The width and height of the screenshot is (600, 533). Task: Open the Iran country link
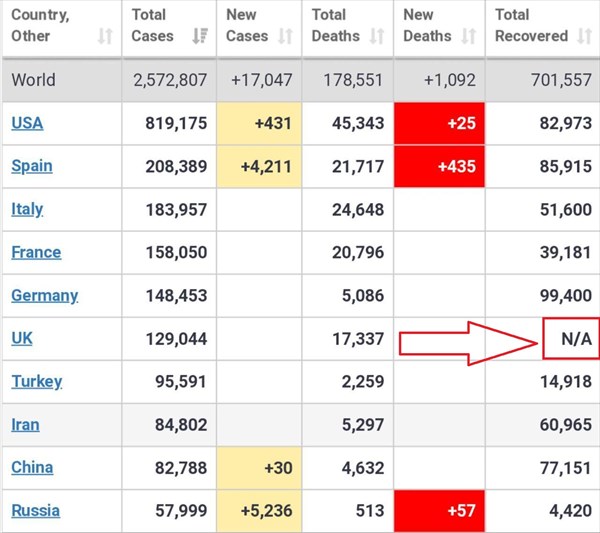tap(25, 425)
